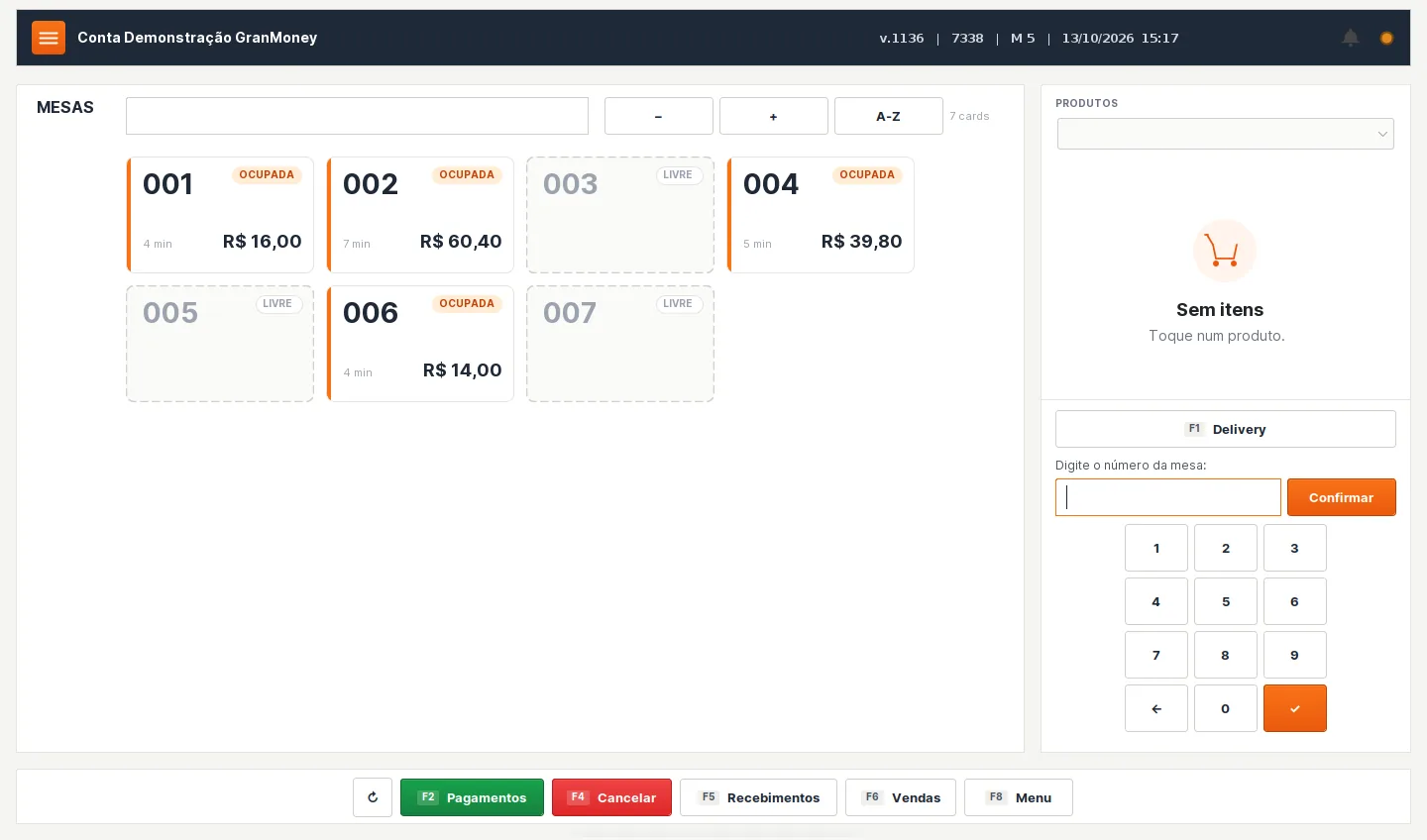The width and height of the screenshot is (1427, 840).
Task: Open the orange hamburger menu
Action: click(x=49, y=38)
